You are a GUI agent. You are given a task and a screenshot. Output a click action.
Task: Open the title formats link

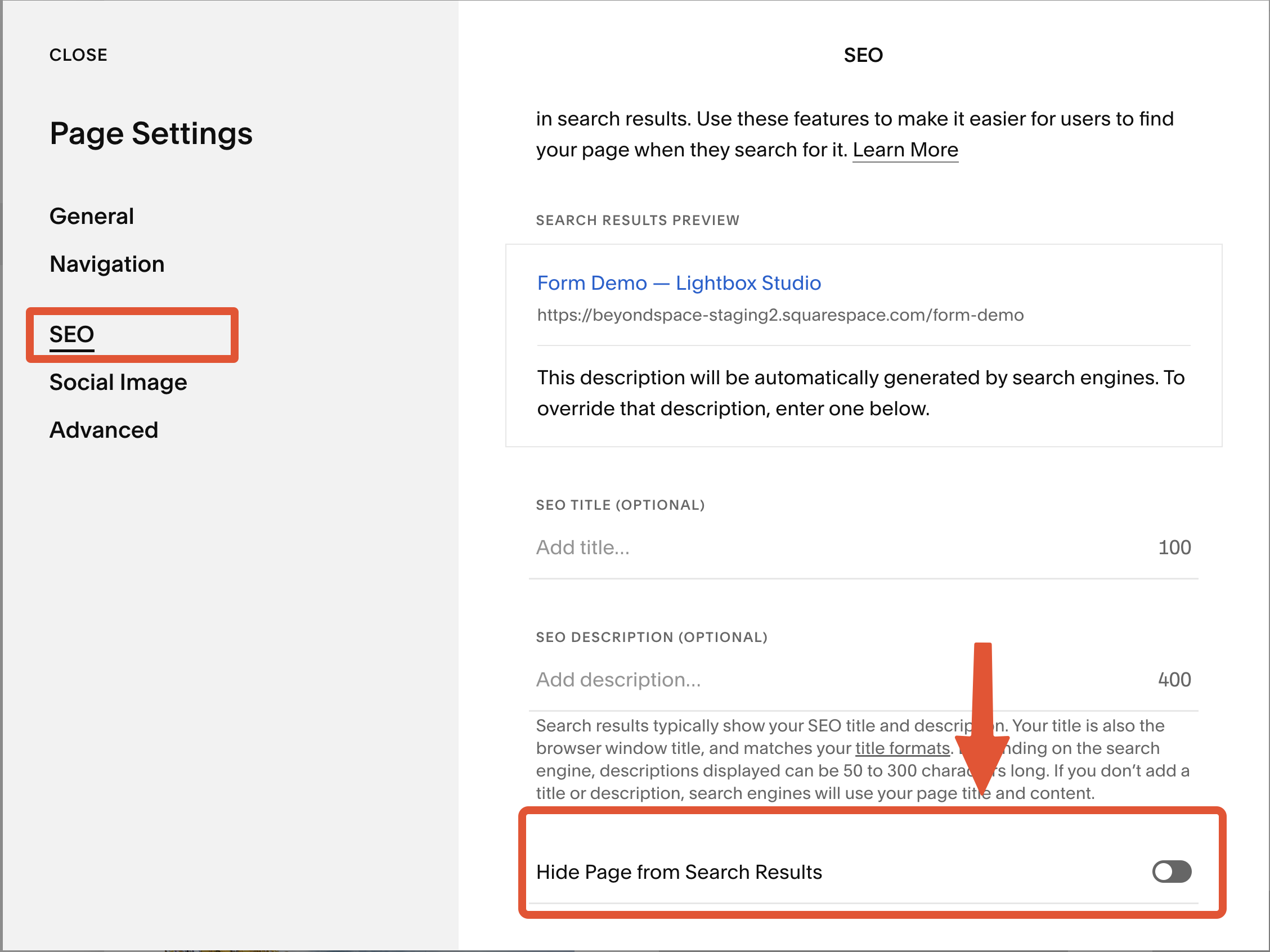pos(902,748)
